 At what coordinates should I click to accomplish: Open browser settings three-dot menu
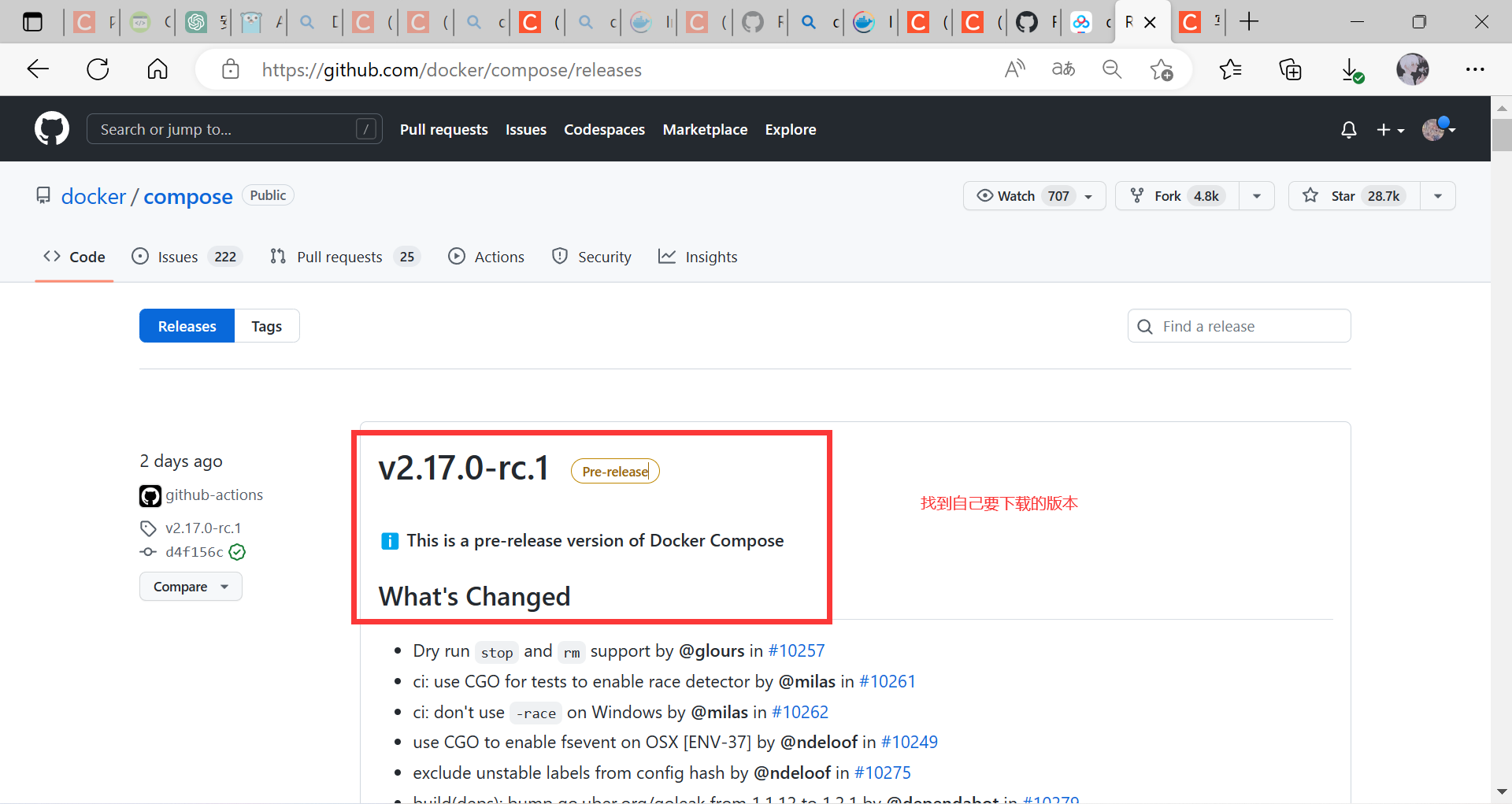(x=1475, y=69)
